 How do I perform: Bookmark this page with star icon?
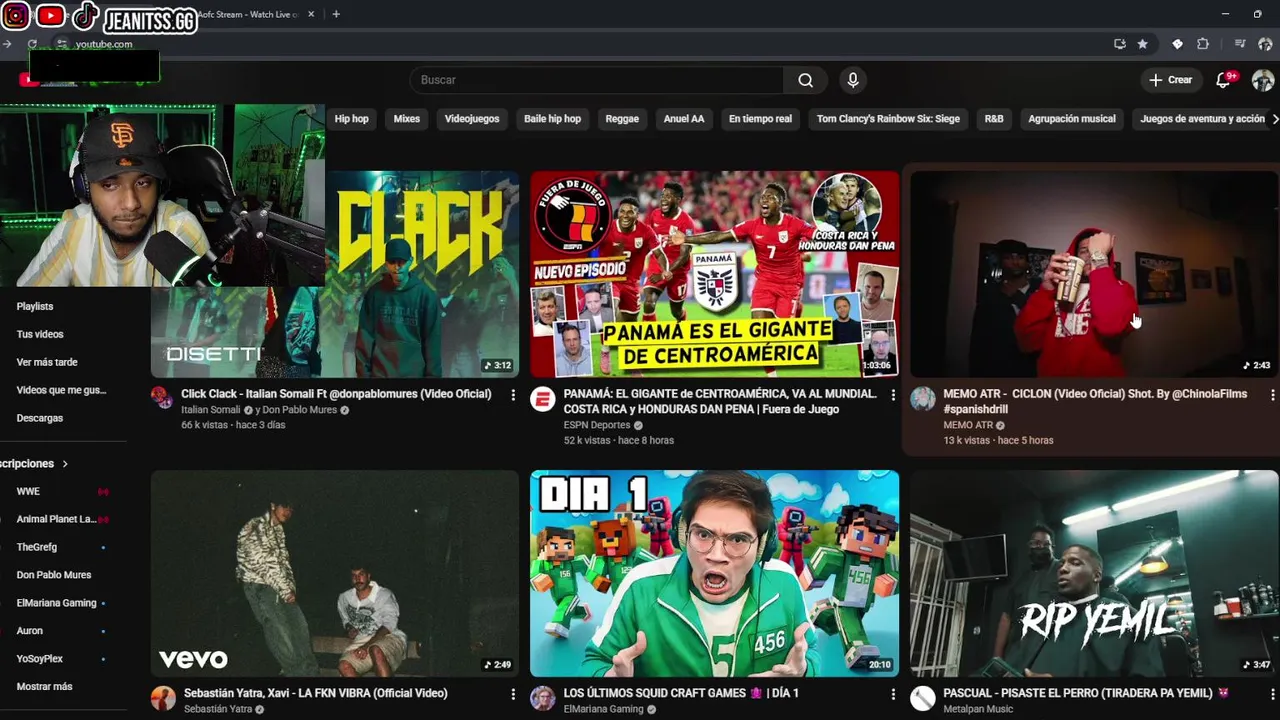pos(1142,44)
